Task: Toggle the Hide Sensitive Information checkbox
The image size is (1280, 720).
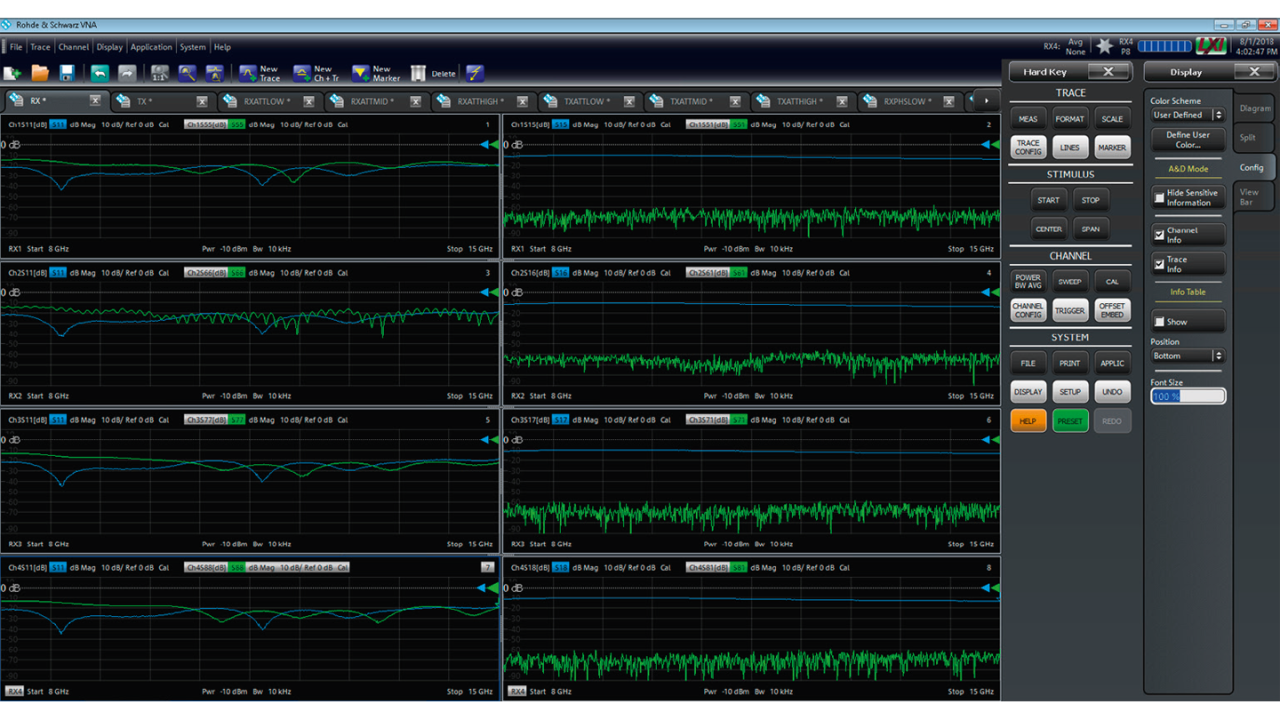Action: pos(1159,198)
